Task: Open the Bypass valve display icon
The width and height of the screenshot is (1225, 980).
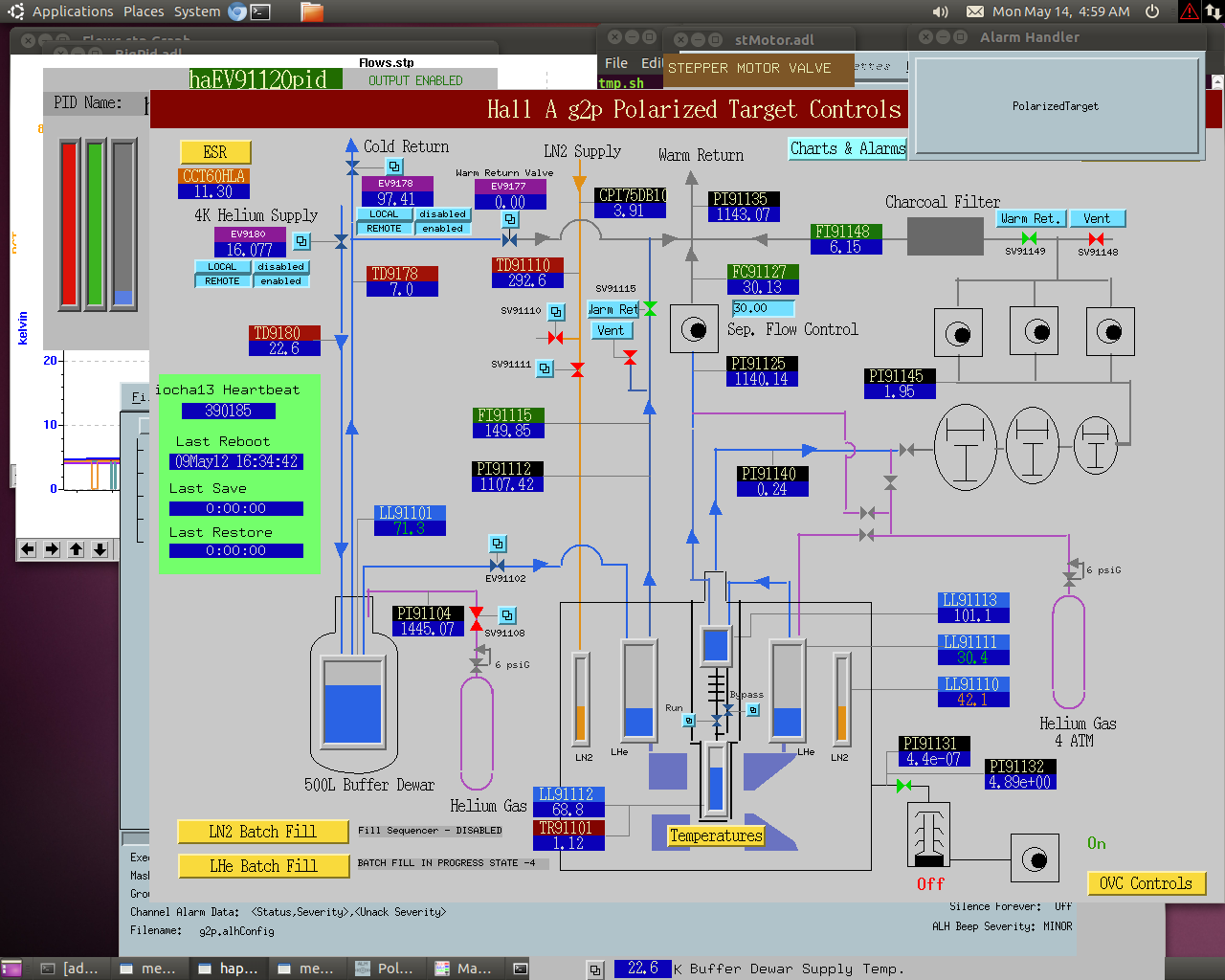Action: 753,709
